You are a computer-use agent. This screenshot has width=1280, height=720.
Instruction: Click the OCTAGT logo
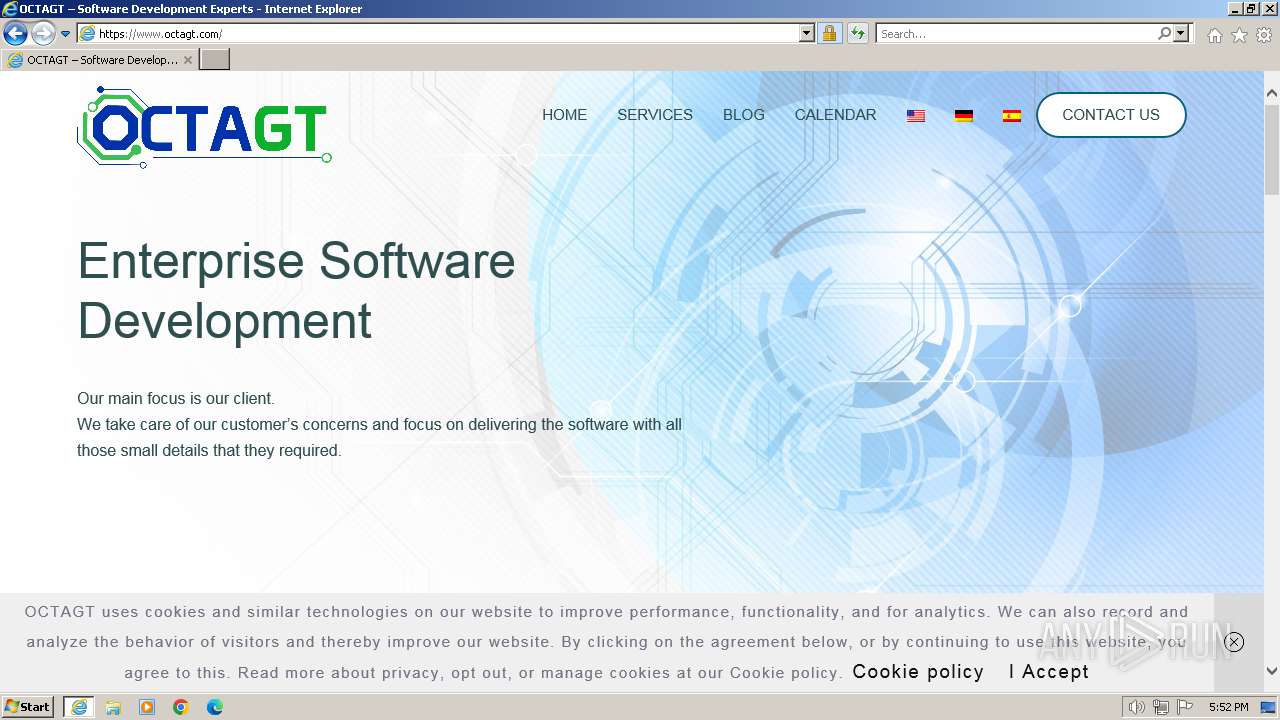click(204, 127)
